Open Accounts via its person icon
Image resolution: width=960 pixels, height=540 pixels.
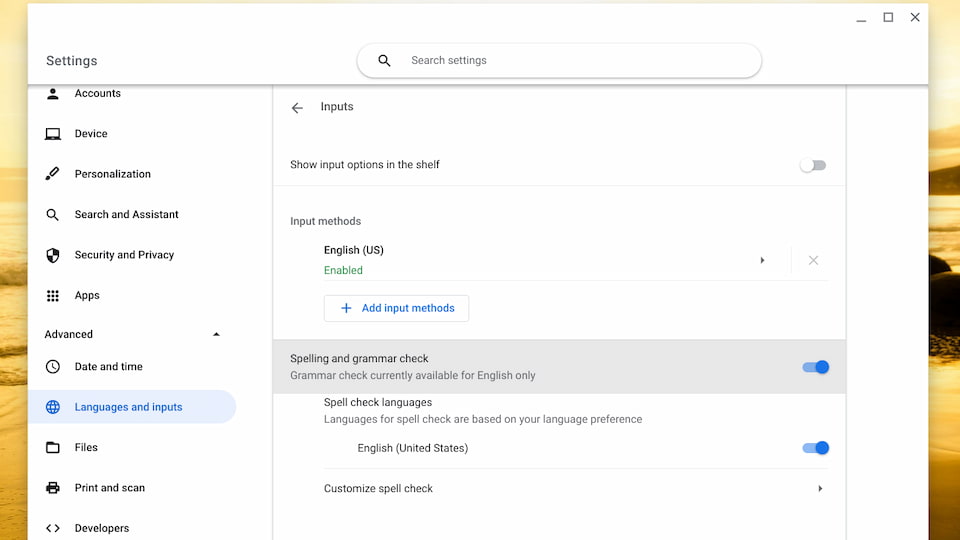pyautogui.click(x=53, y=93)
